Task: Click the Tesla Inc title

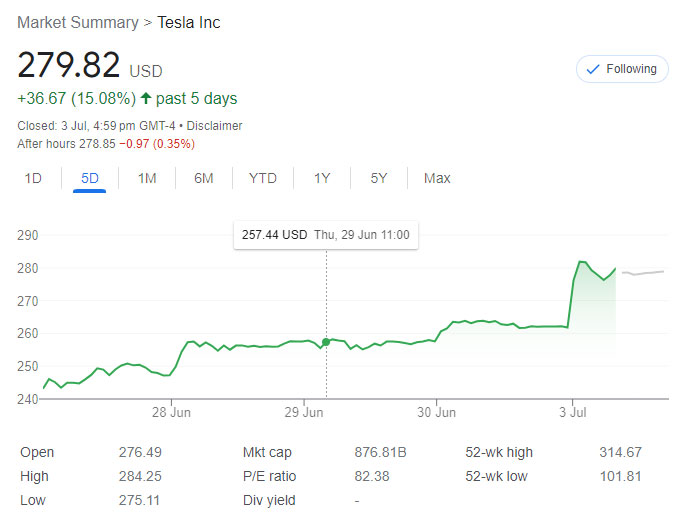Action: tap(189, 22)
